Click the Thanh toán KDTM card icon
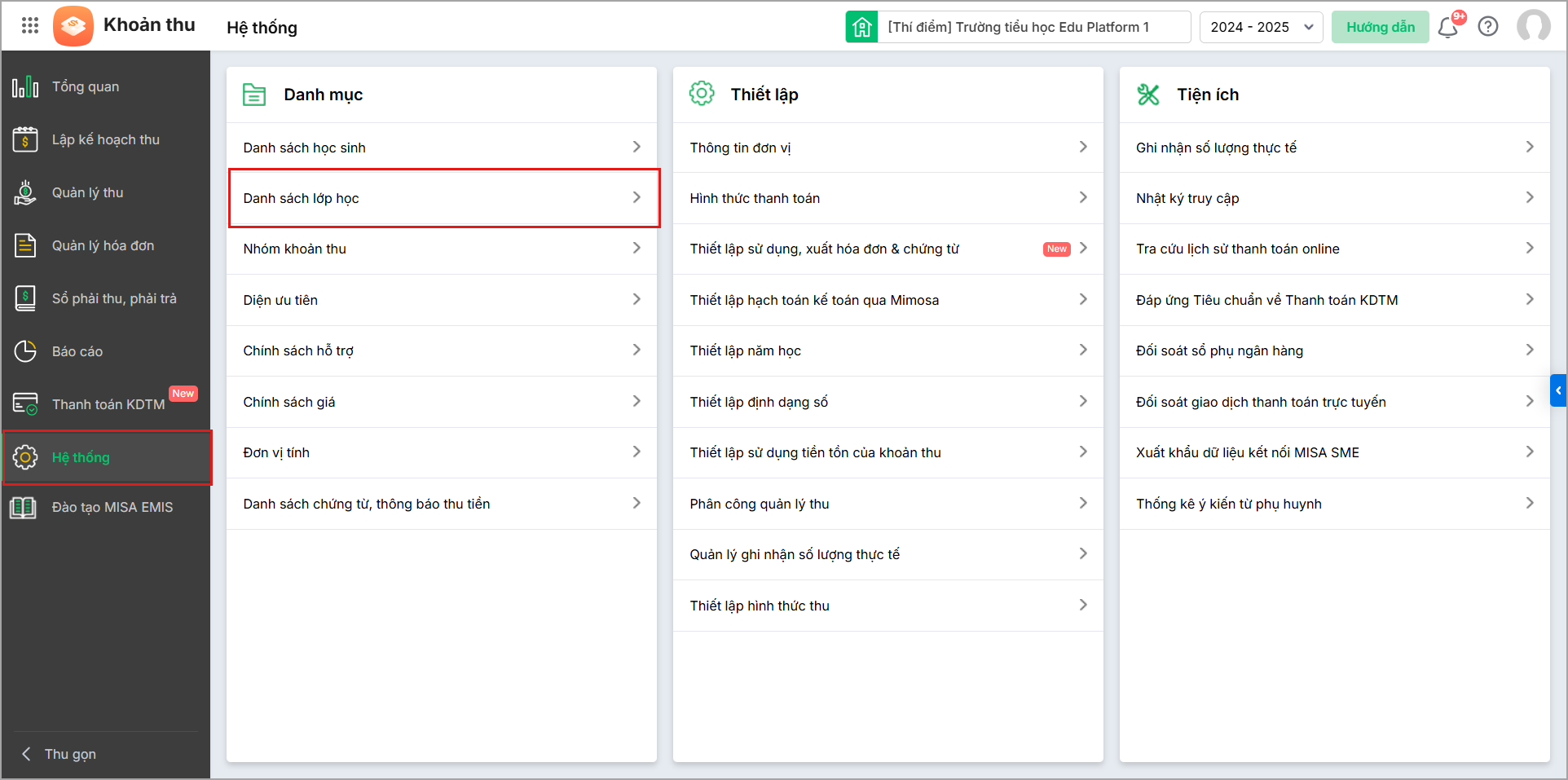The height and width of the screenshot is (780, 1568). point(25,404)
